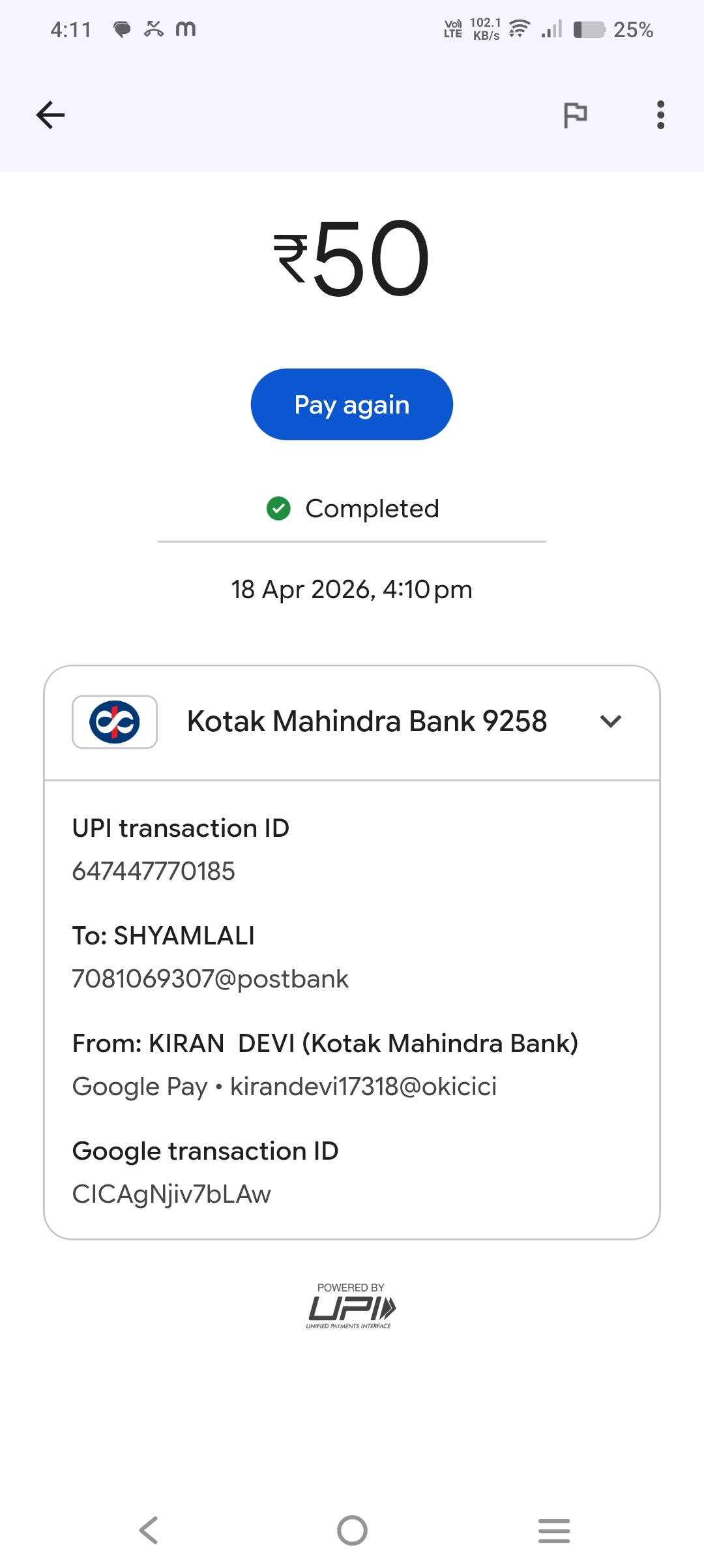The height and width of the screenshot is (1568, 704).
Task: Tap the sender kirandevi17318@okicici address
Action: [363, 1087]
